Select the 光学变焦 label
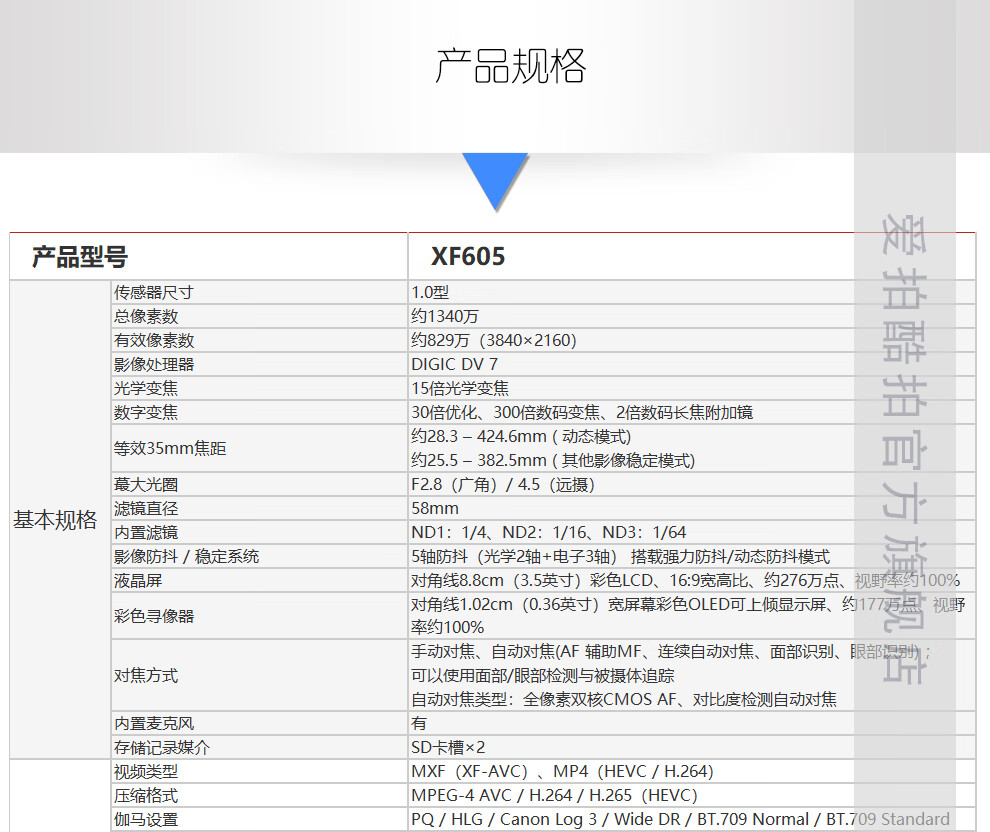This screenshot has height=832, width=990. point(146,388)
